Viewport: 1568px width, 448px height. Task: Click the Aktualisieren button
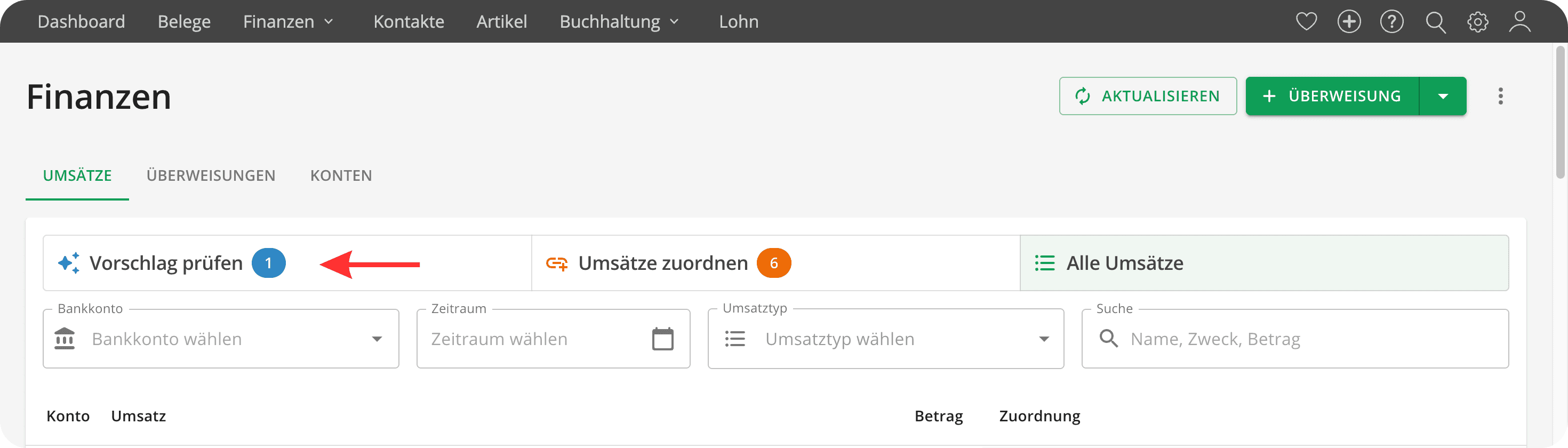pyautogui.click(x=1147, y=96)
